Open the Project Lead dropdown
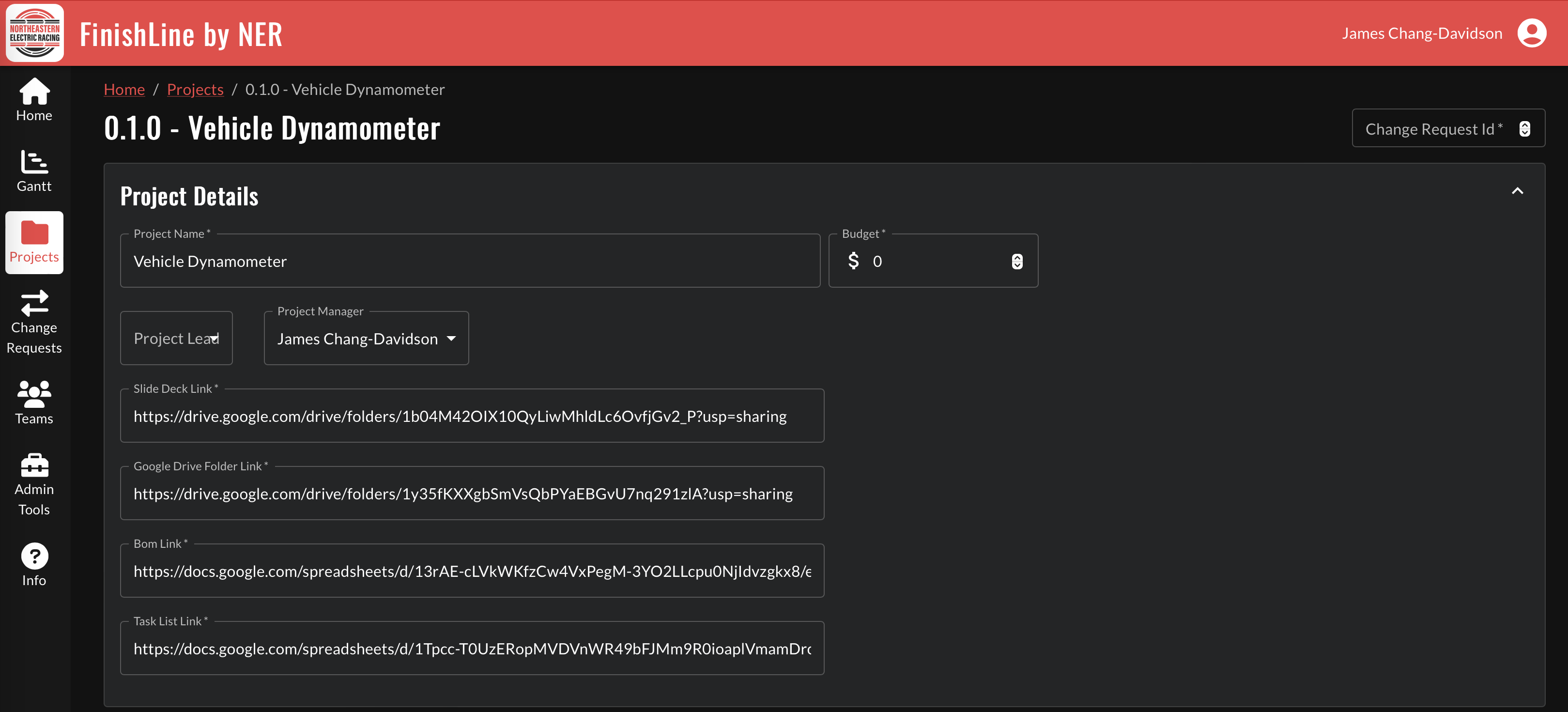This screenshot has width=1568, height=712. pos(176,339)
